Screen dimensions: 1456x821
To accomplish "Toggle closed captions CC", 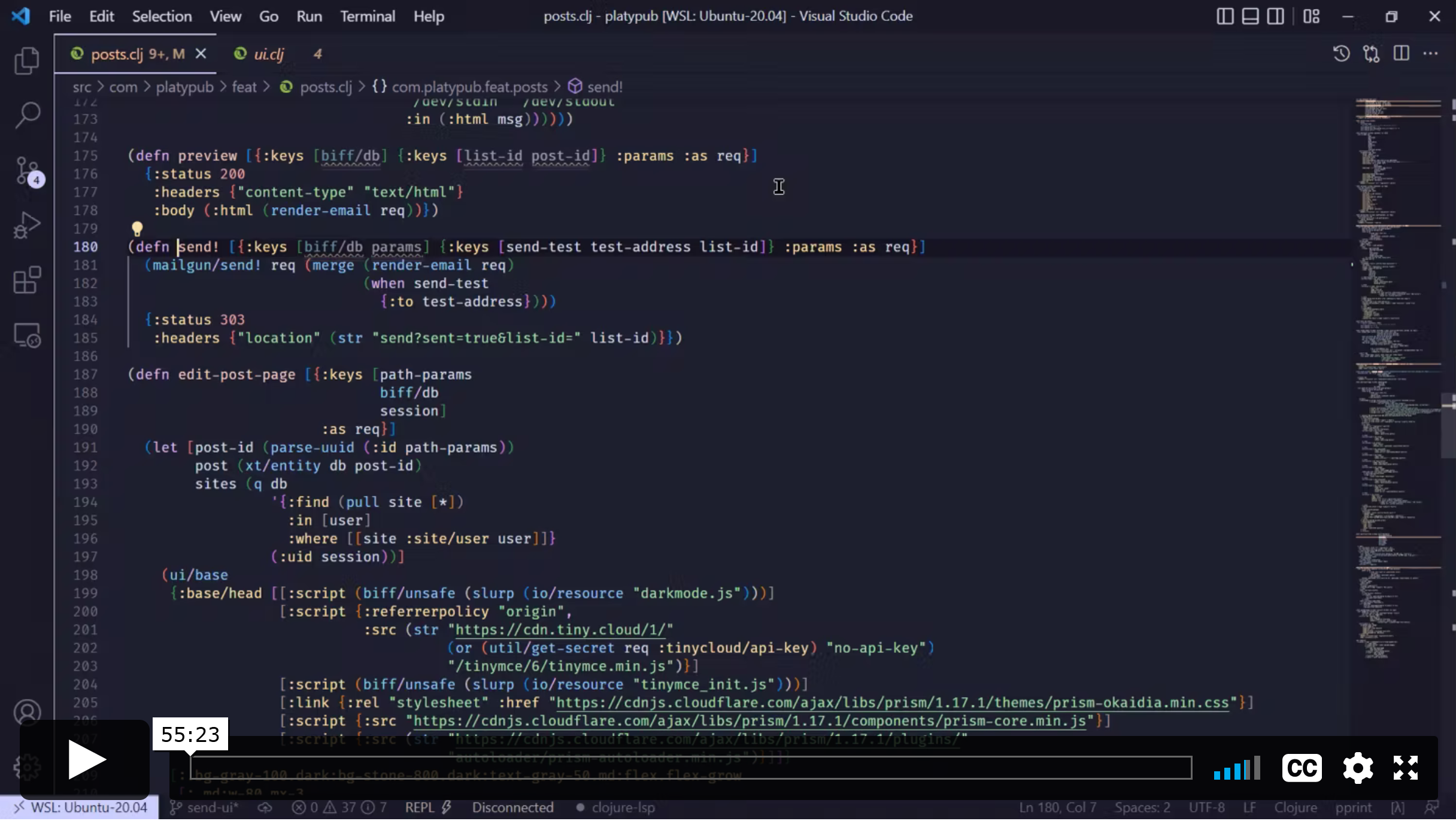I will 1302,768.
